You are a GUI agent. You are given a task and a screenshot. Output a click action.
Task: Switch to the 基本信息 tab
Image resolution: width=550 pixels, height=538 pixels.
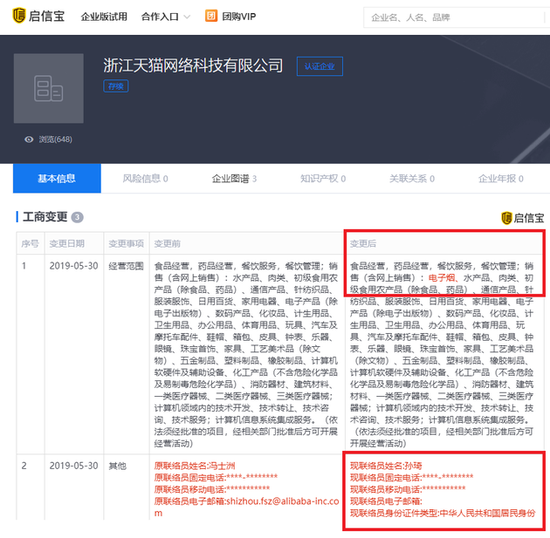(57, 179)
